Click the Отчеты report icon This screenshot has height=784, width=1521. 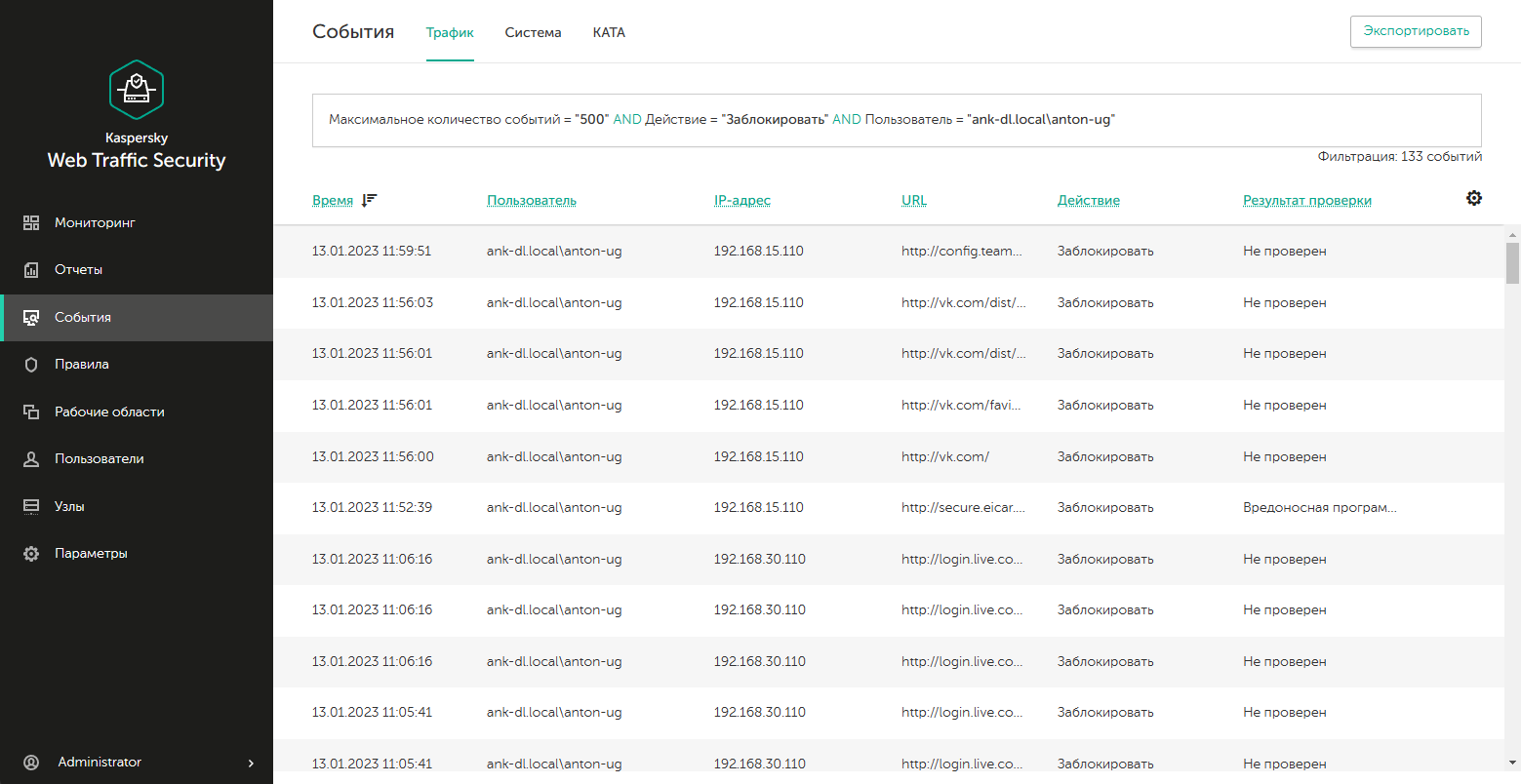tap(31, 270)
